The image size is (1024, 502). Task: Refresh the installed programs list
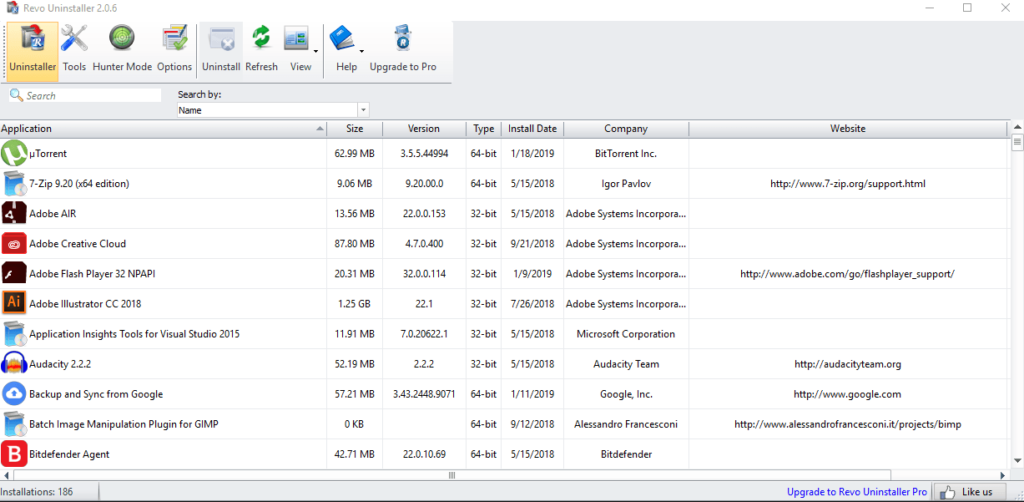pos(261,51)
